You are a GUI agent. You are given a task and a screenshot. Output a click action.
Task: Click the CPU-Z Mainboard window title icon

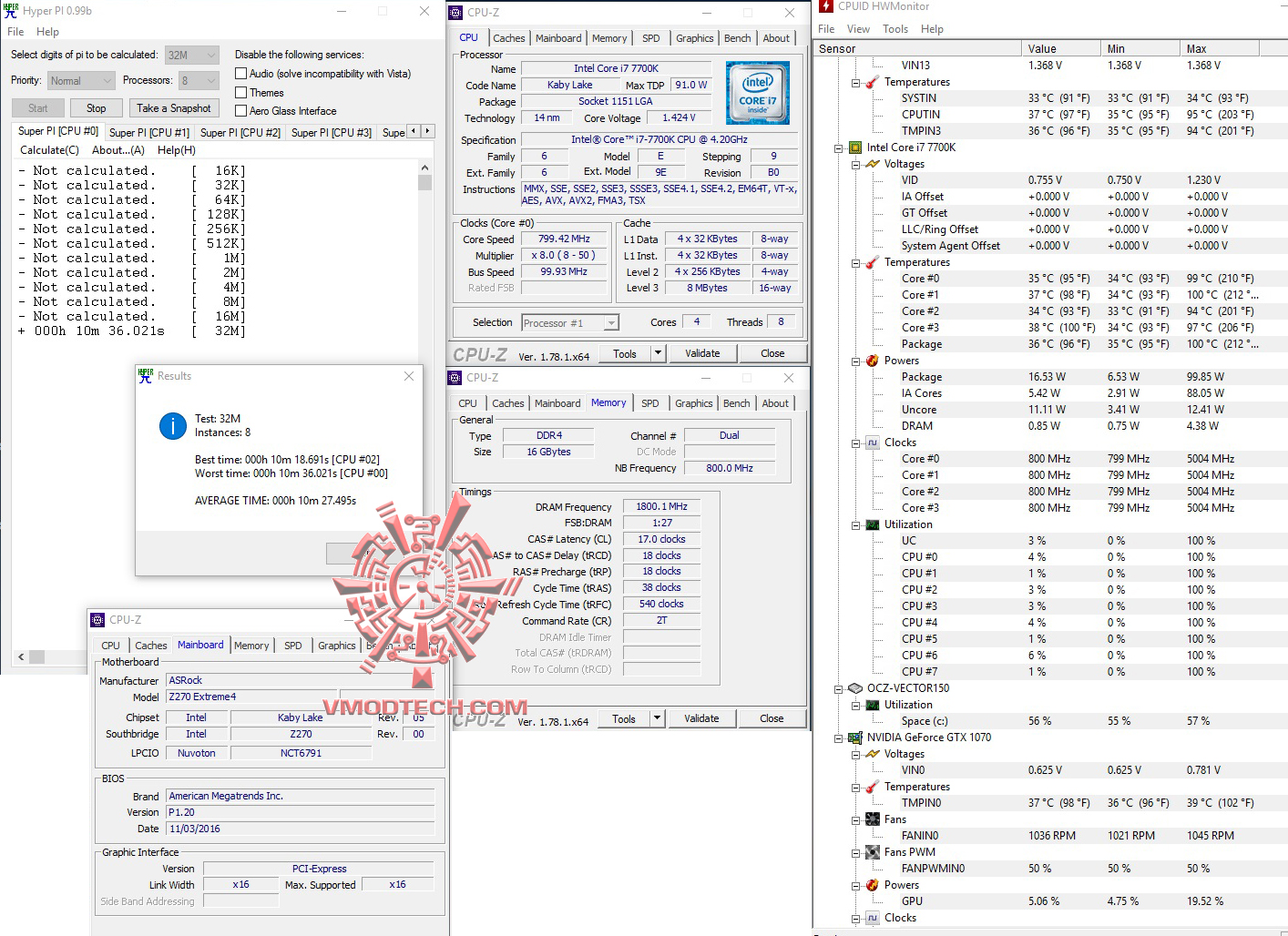97,620
